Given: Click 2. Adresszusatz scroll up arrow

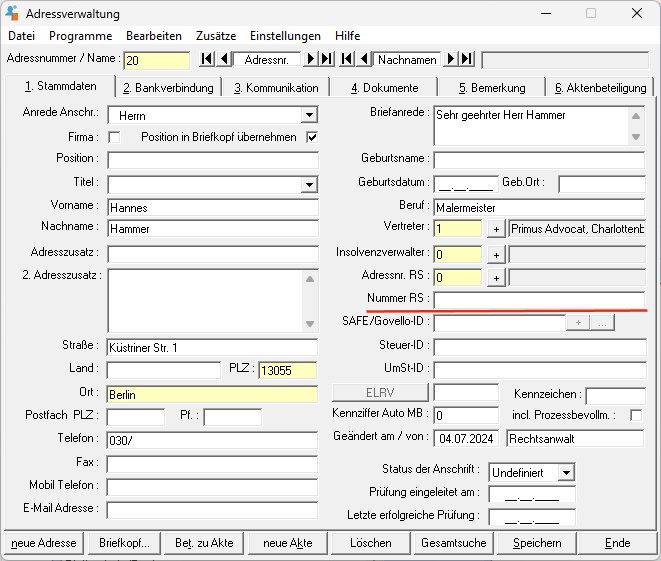Looking at the screenshot, I should [310, 279].
